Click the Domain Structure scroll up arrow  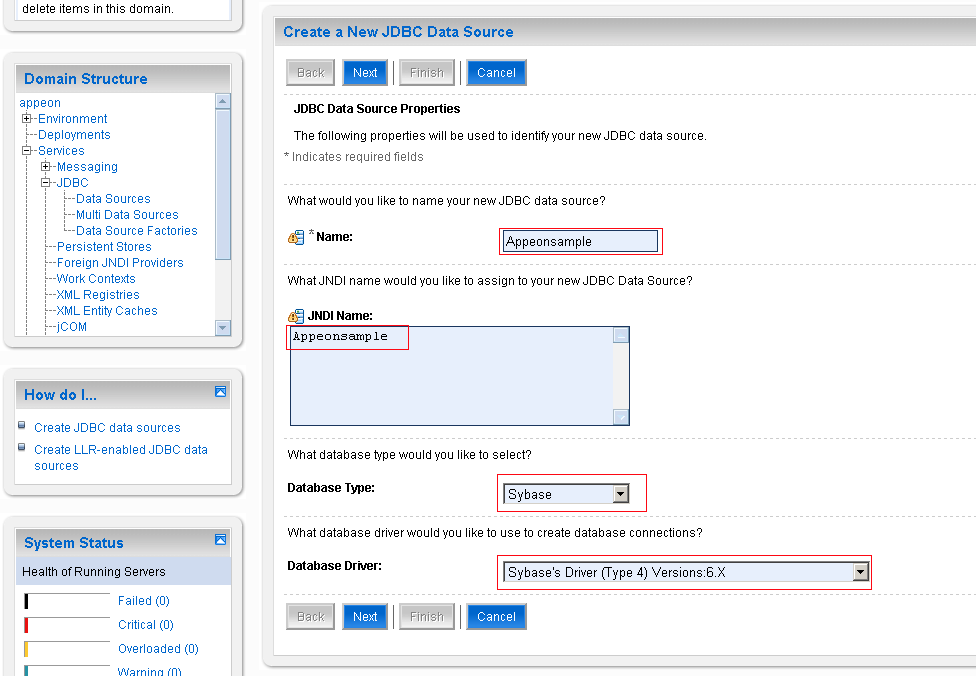coord(223,101)
